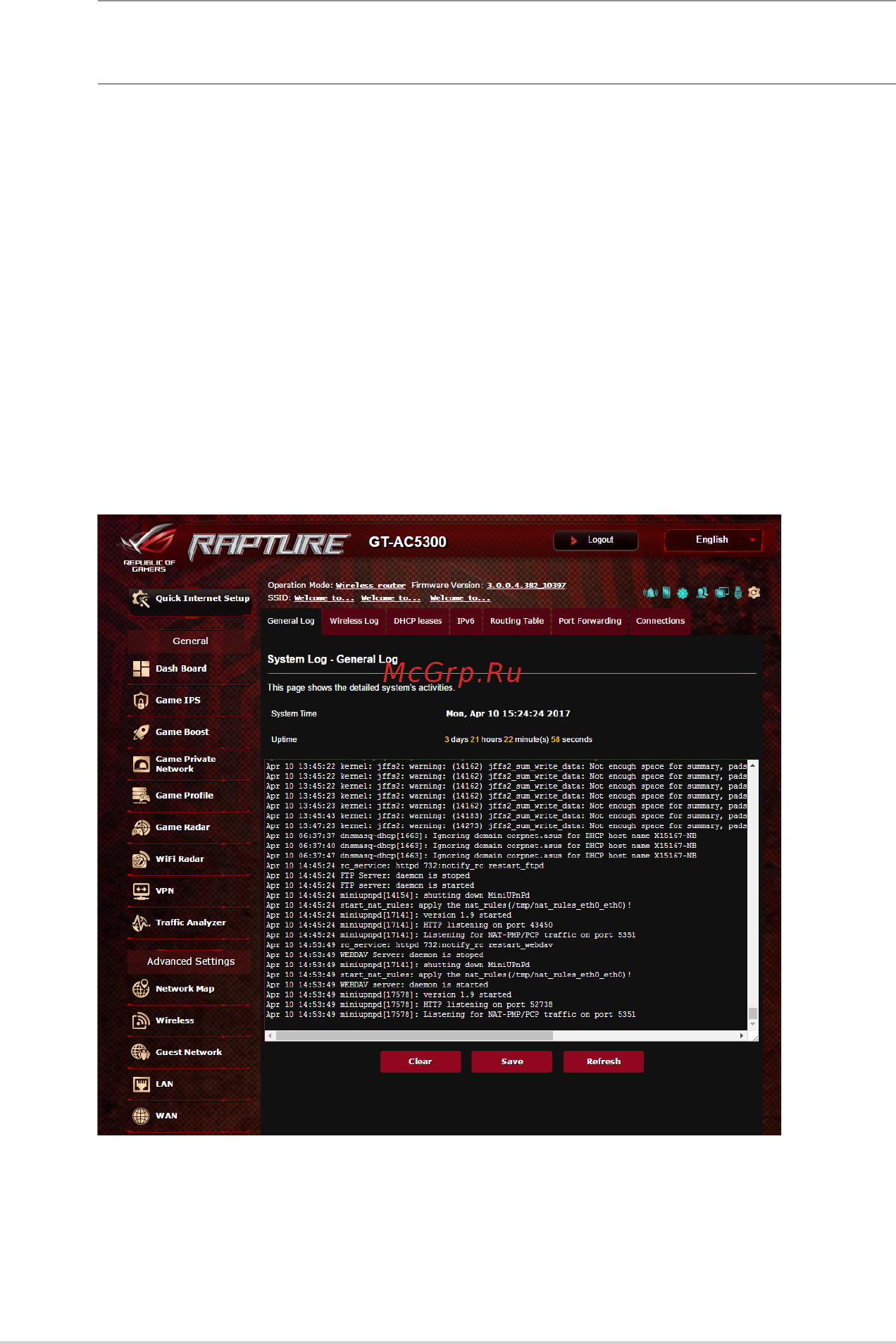
Task: Click the USB device status icon
Action: click(x=738, y=593)
